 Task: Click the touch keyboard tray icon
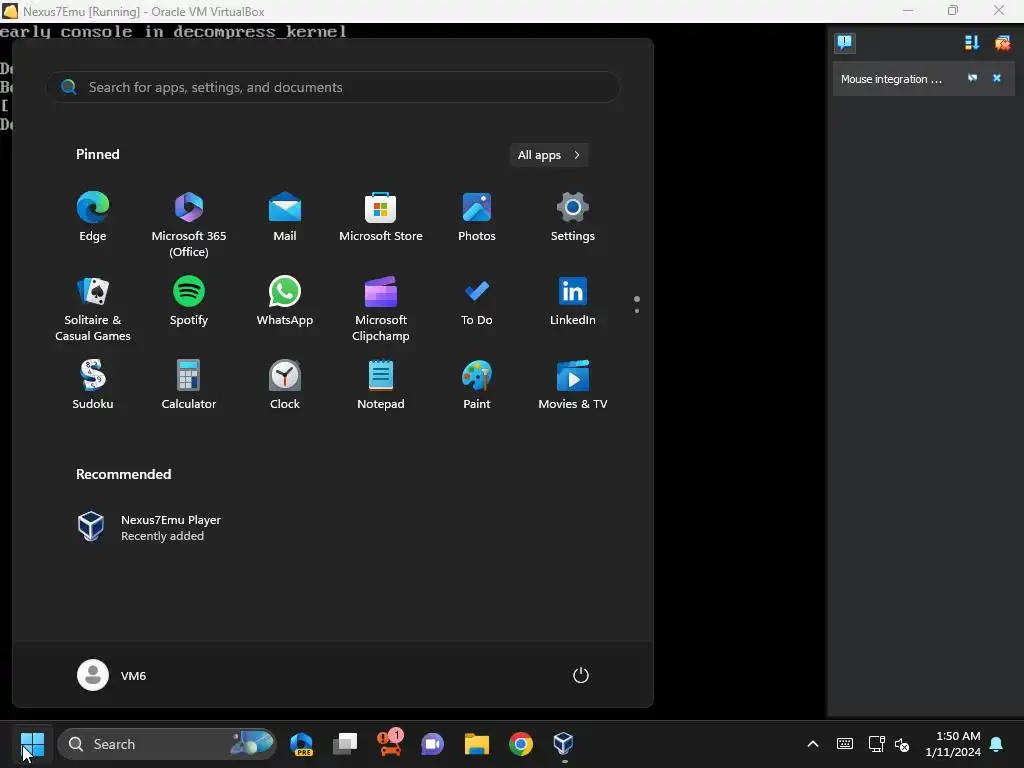point(844,744)
